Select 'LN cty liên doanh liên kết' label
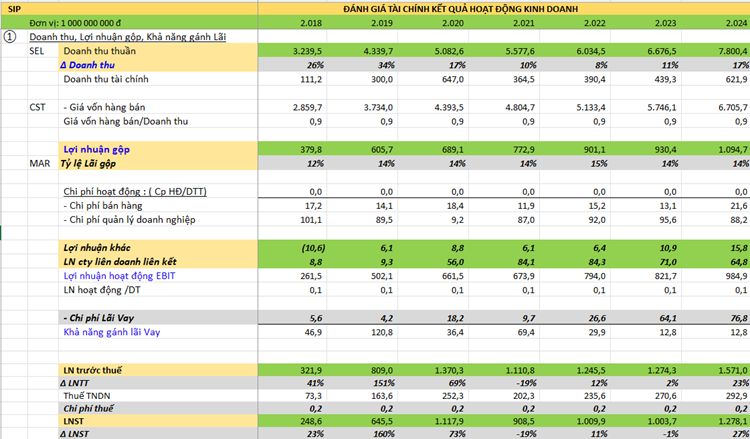Viewport: 750px width, 439px height. coord(120,262)
